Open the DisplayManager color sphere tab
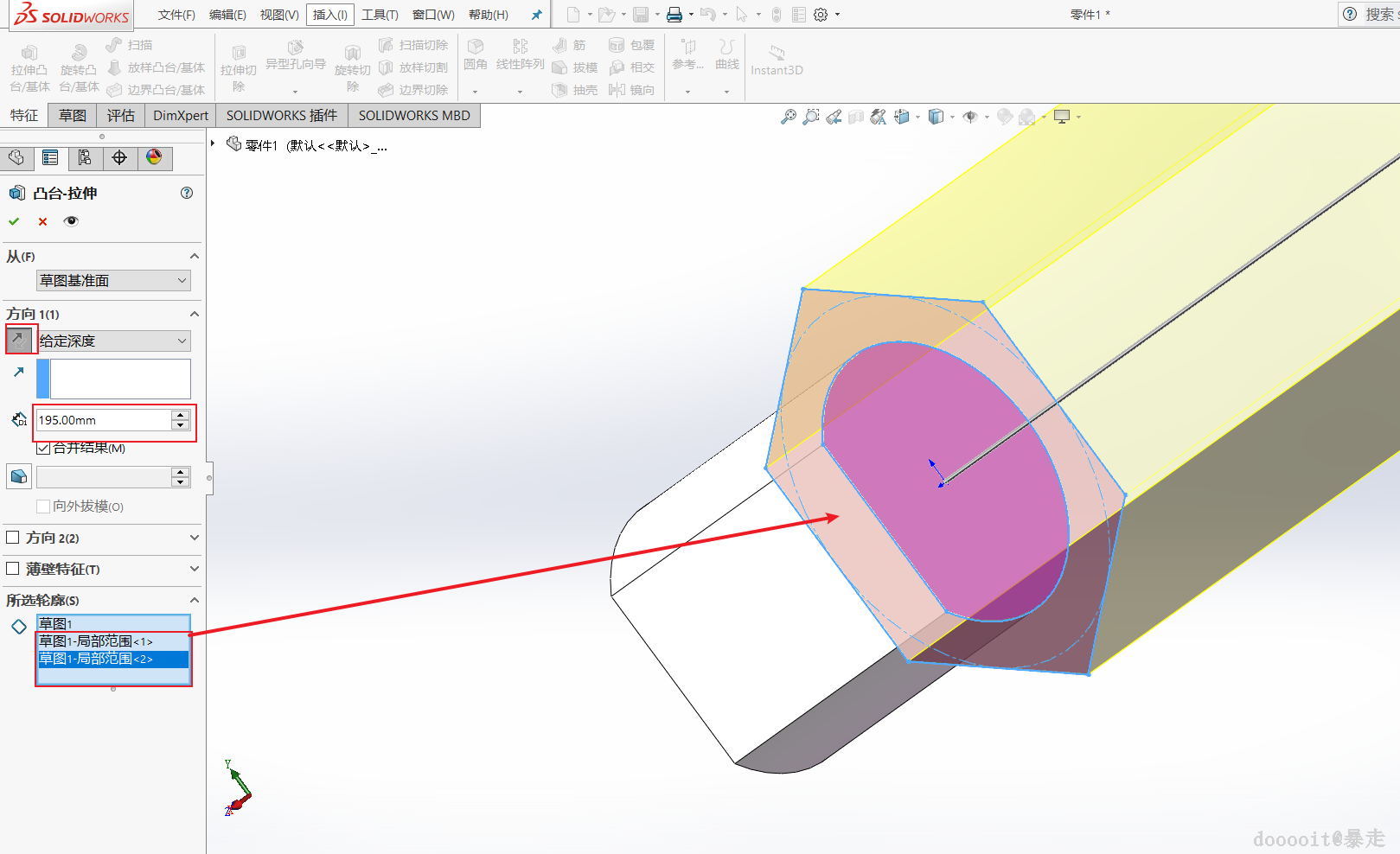This screenshot has height=854, width=1400. 154,157
